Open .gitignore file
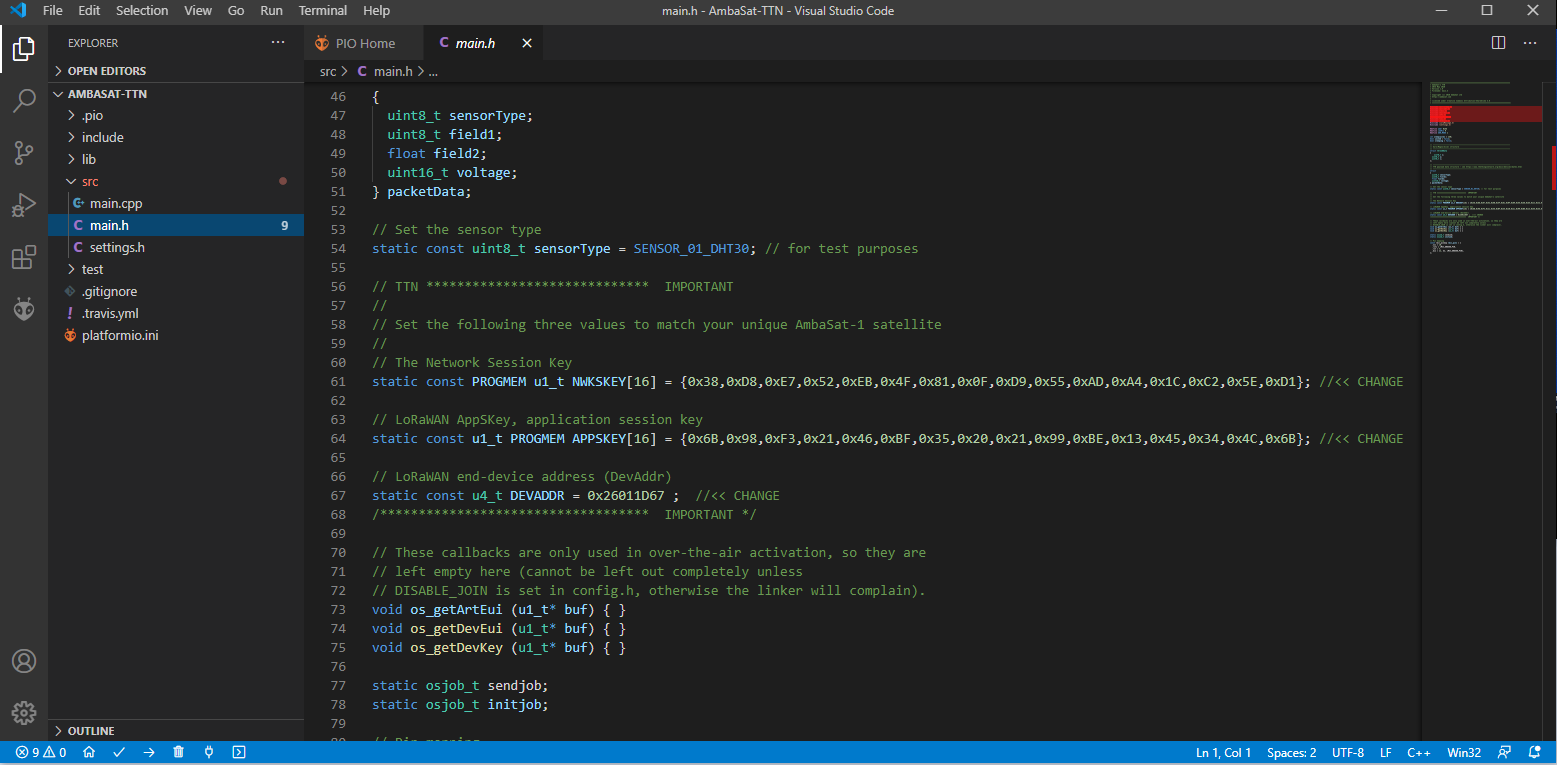This screenshot has width=1557, height=765. (x=176, y=292)
